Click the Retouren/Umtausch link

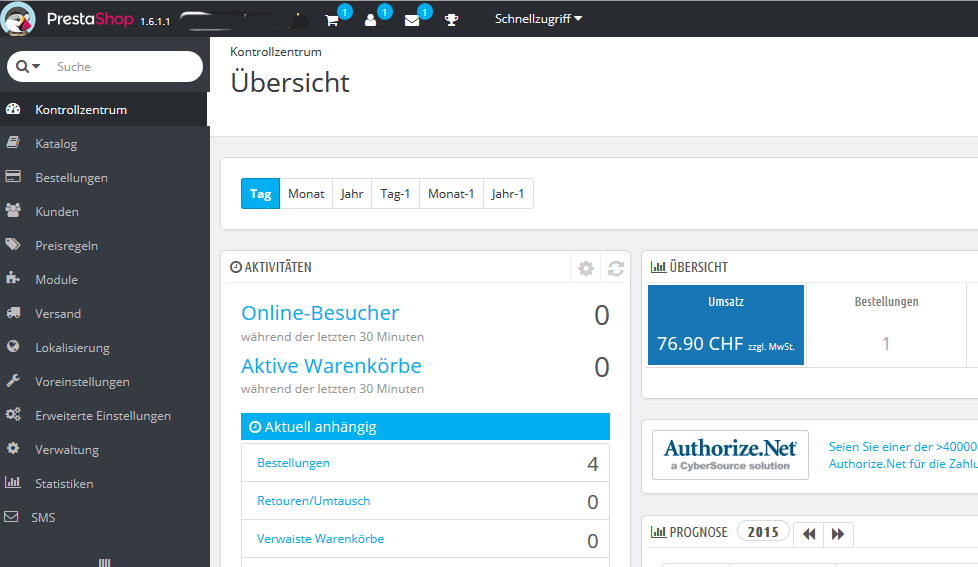313,501
